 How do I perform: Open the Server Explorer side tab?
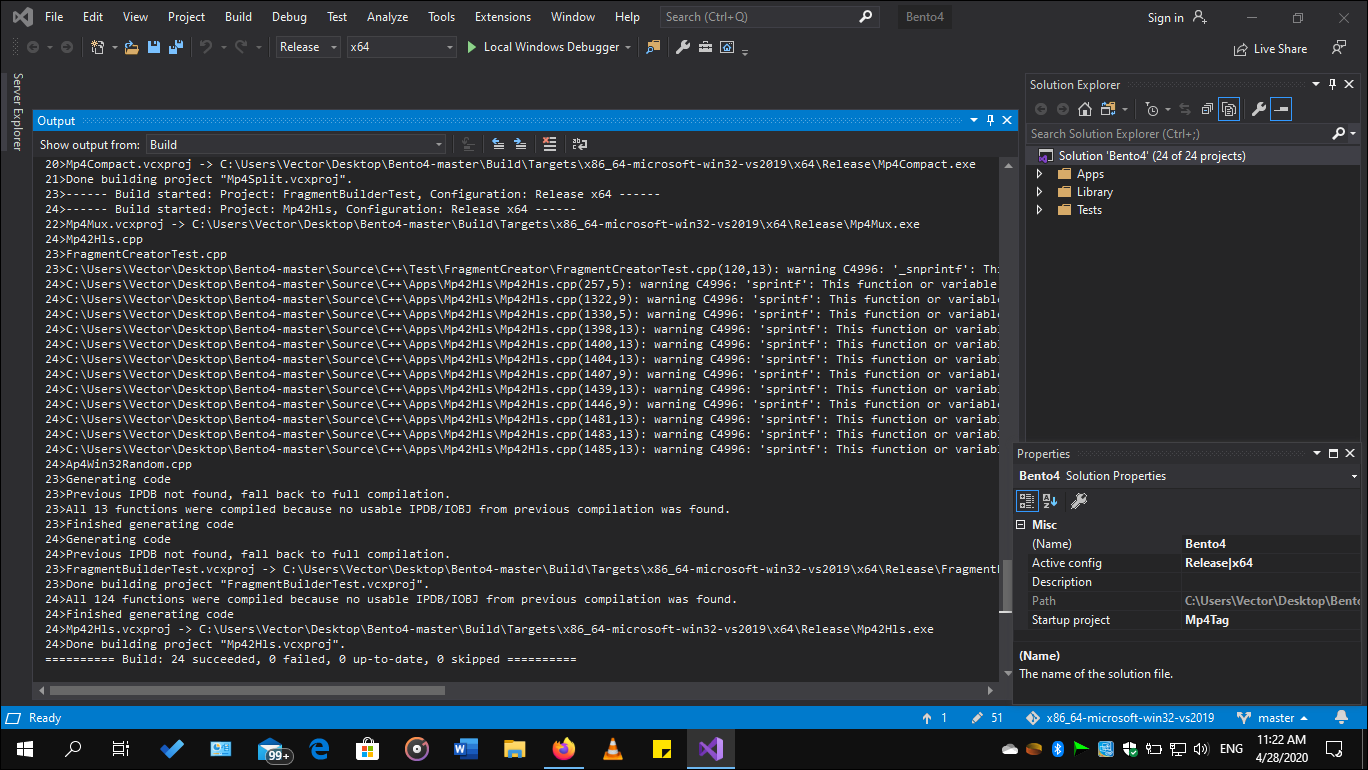point(17,111)
